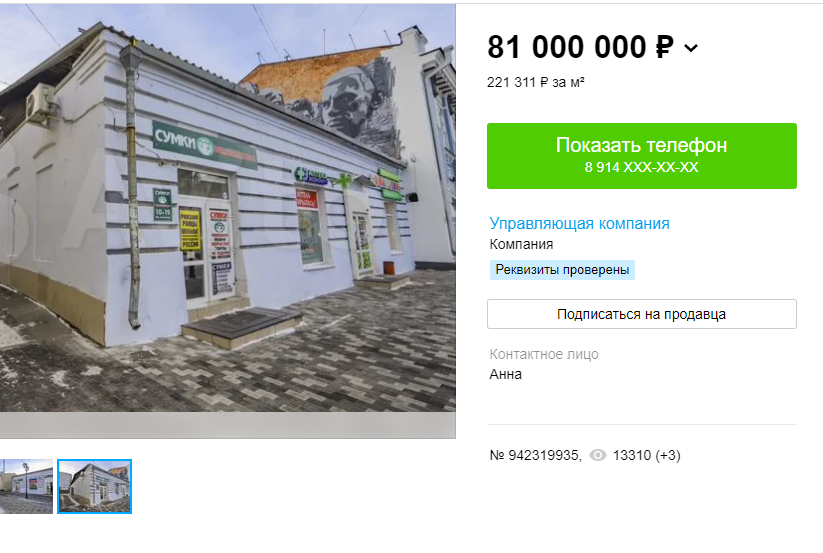Select the highlighted second photo thumbnail
This screenshot has width=823, height=553.
[94, 486]
